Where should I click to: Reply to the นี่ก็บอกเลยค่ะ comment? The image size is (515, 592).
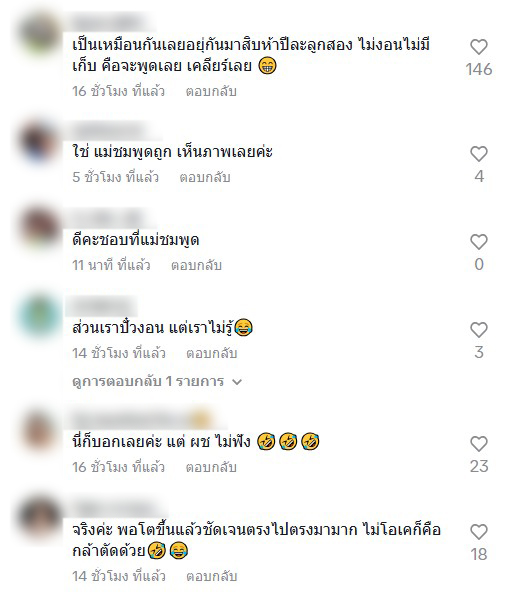tap(211, 467)
